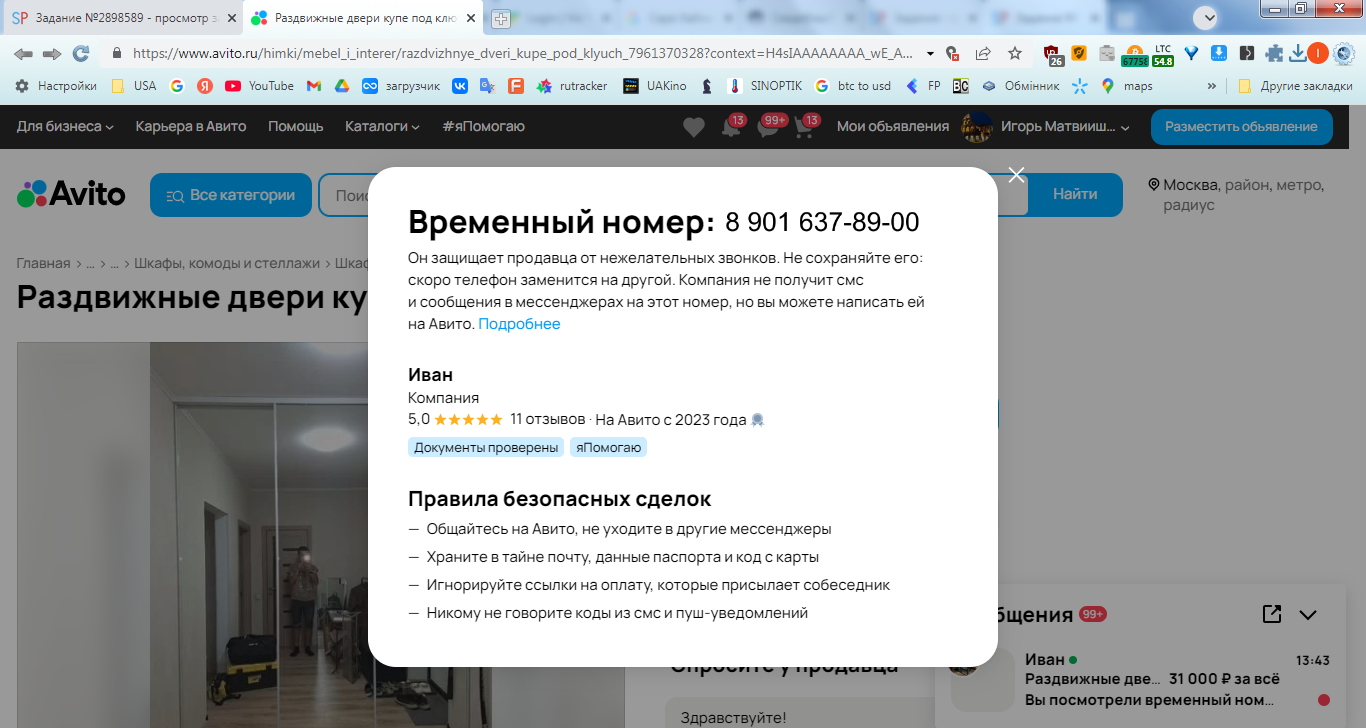The height and width of the screenshot is (728, 1366).
Task: Open Карьера в Авито link
Action: (191, 126)
